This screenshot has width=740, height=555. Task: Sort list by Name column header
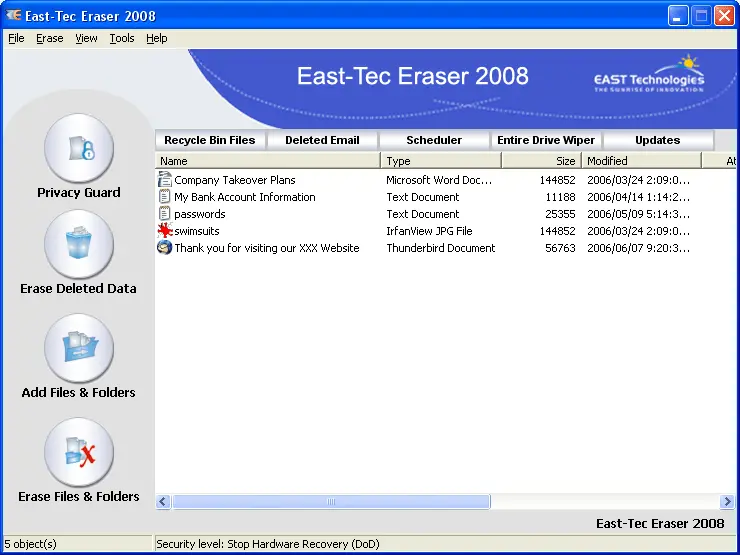point(268,161)
